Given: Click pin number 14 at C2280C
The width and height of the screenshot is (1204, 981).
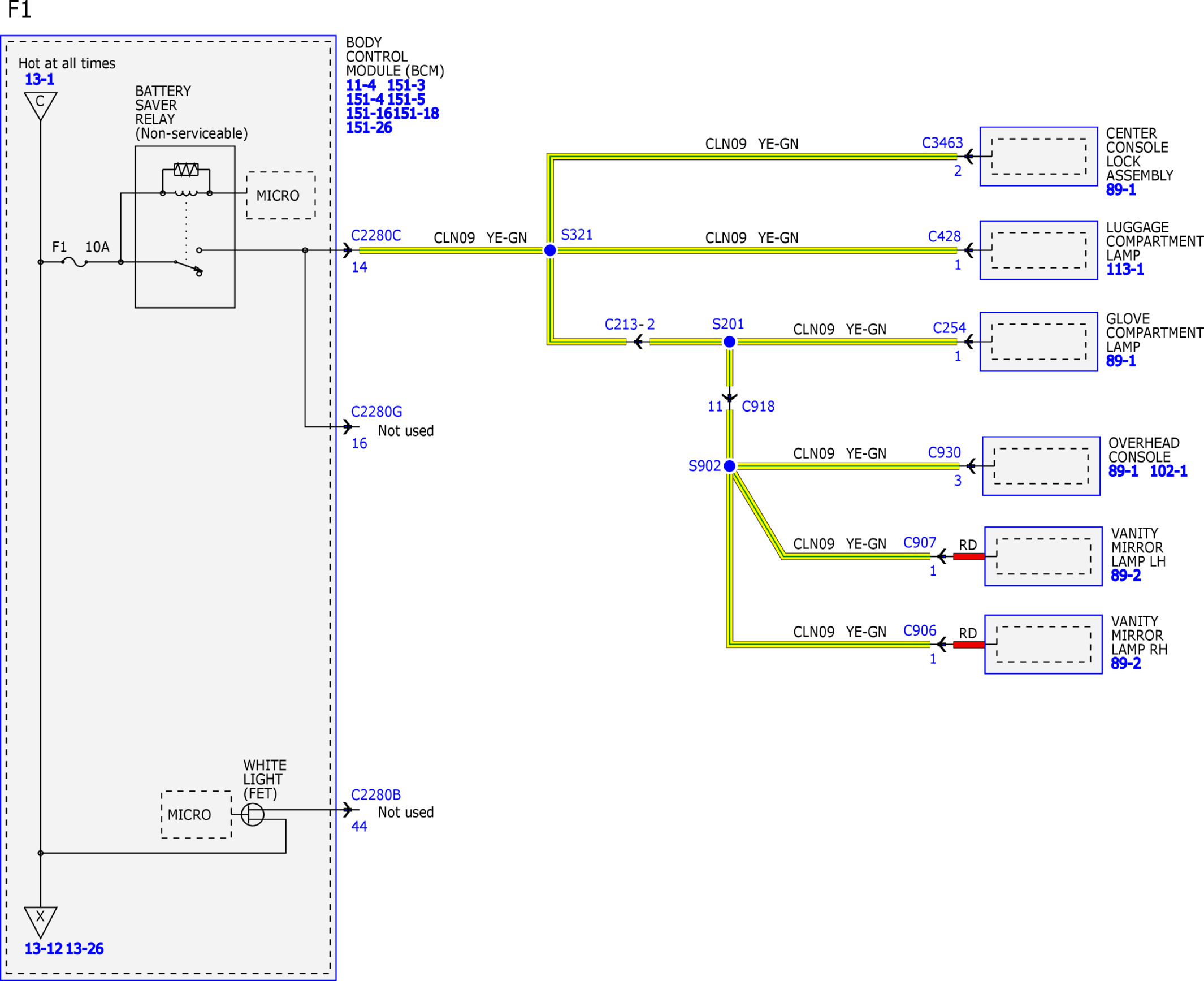Looking at the screenshot, I should tap(360, 267).
